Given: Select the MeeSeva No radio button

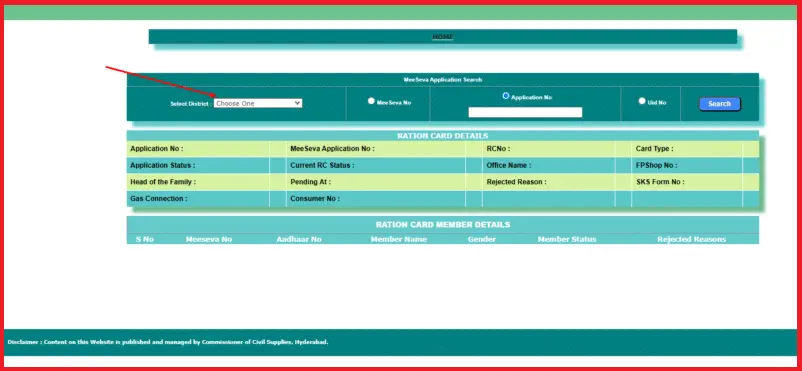Looking at the screenshot, I should pos(371,101).
